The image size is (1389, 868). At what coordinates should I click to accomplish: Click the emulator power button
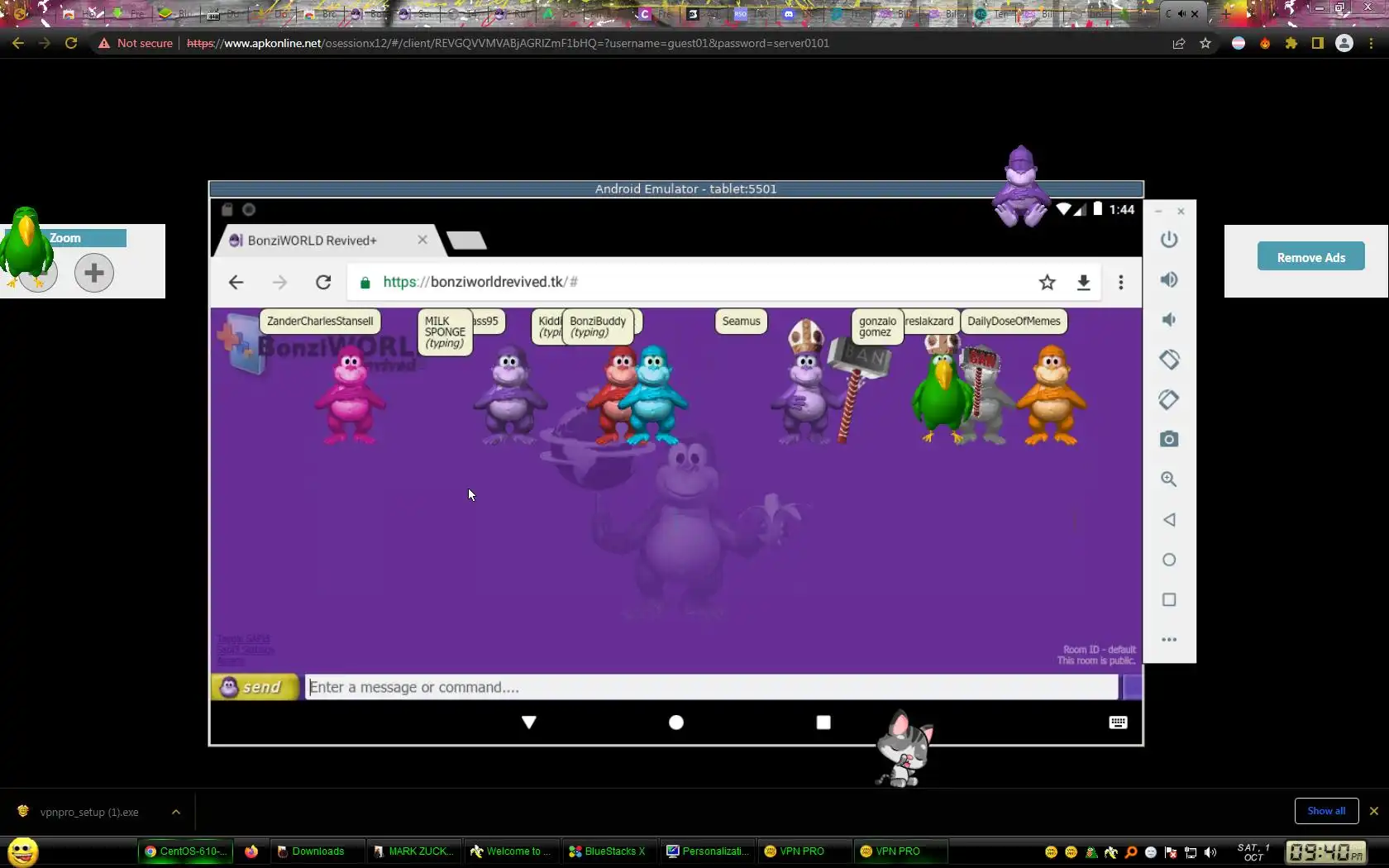1168,240
